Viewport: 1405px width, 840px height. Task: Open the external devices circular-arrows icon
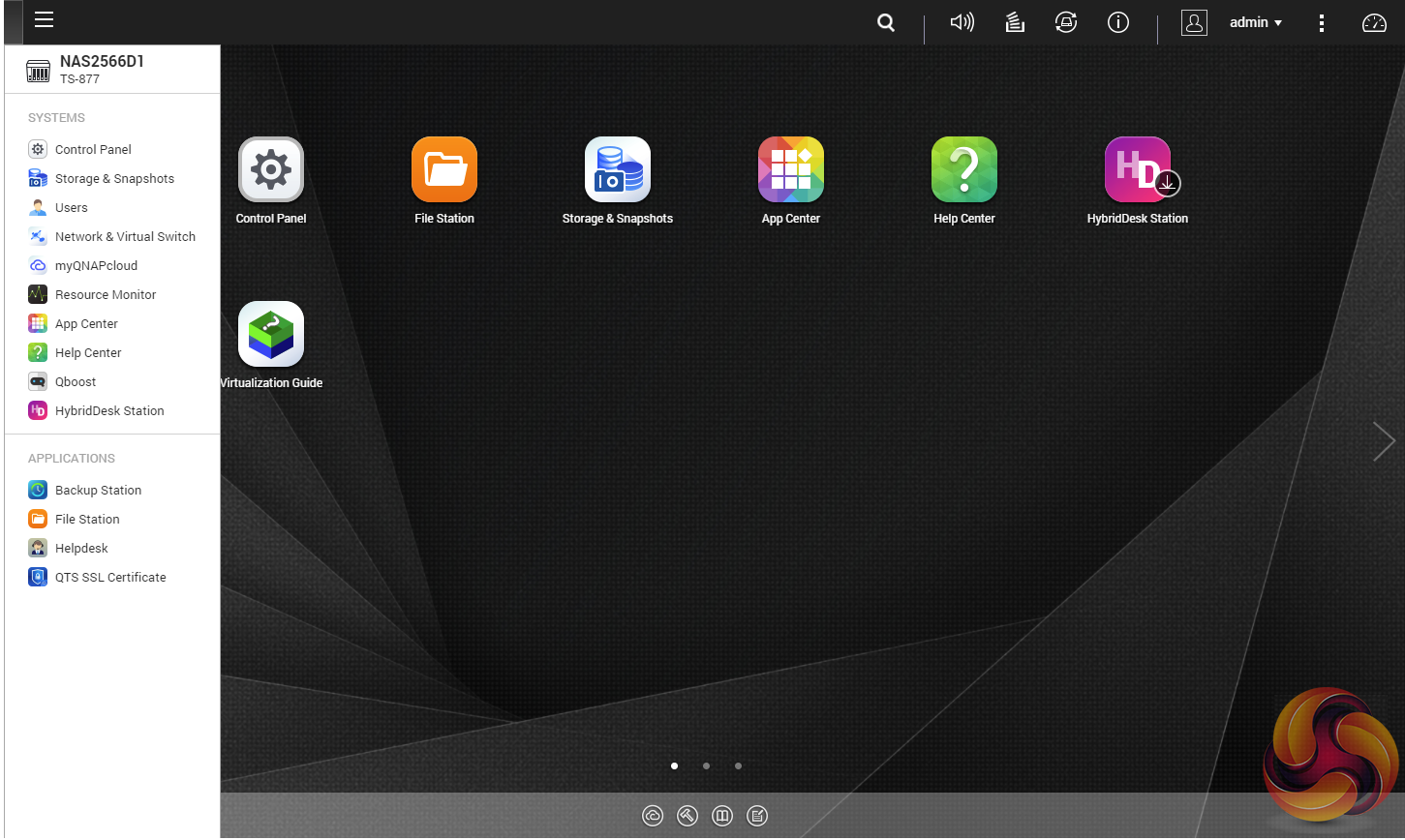pos(1066,22)
